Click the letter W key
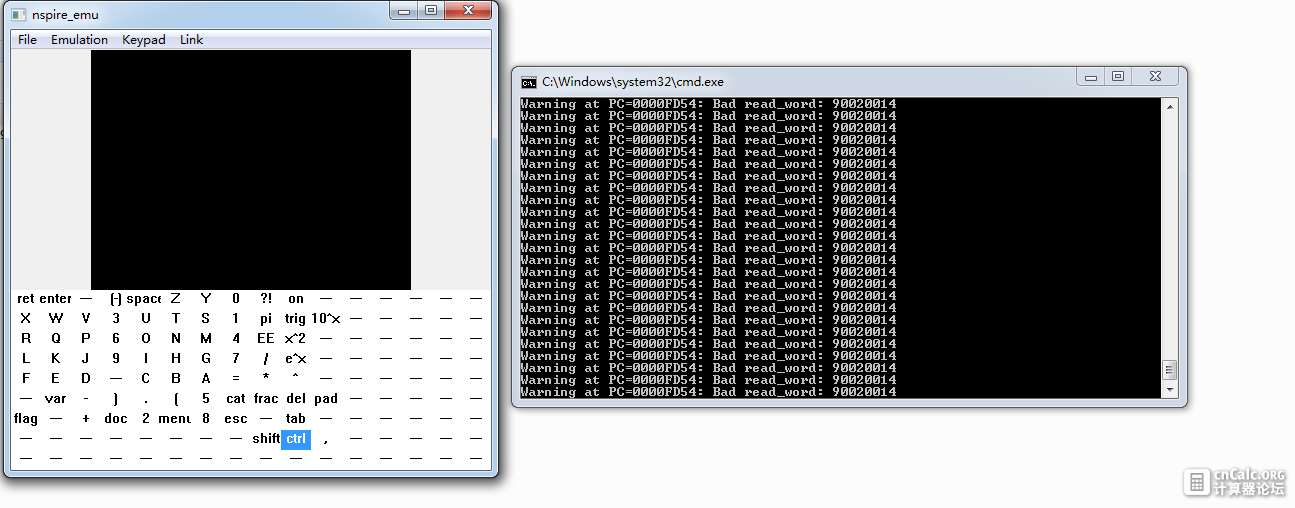 (56, 319)
